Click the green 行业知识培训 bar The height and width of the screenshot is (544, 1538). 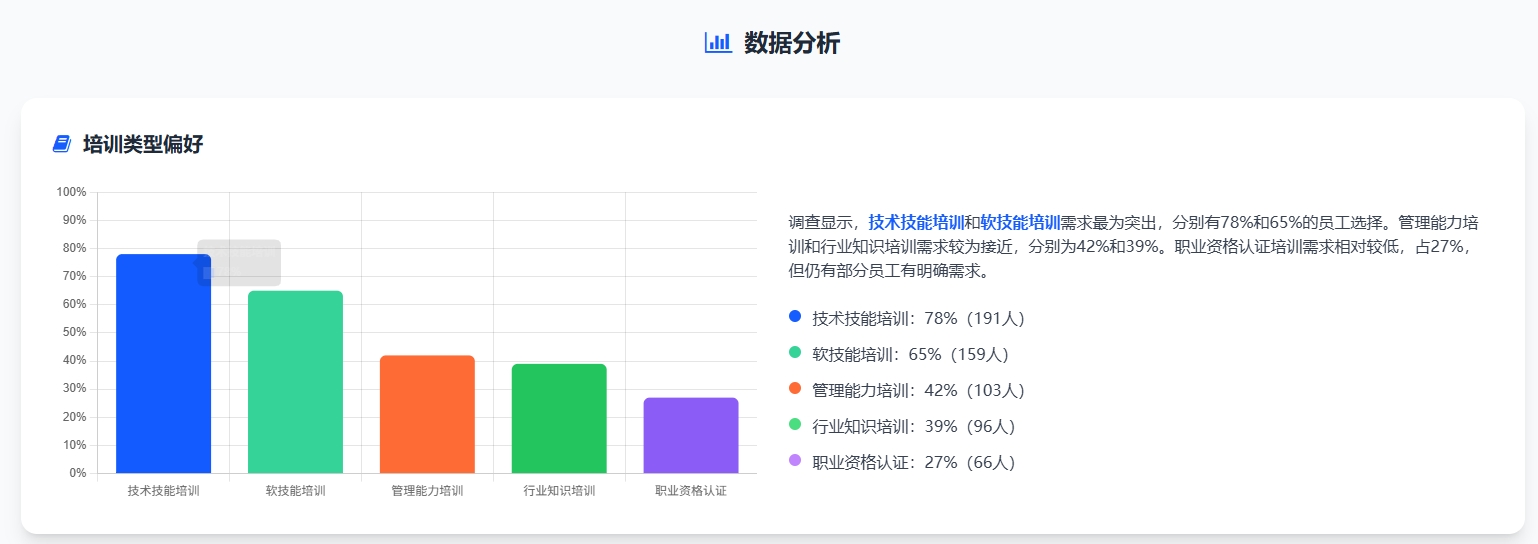559,418
